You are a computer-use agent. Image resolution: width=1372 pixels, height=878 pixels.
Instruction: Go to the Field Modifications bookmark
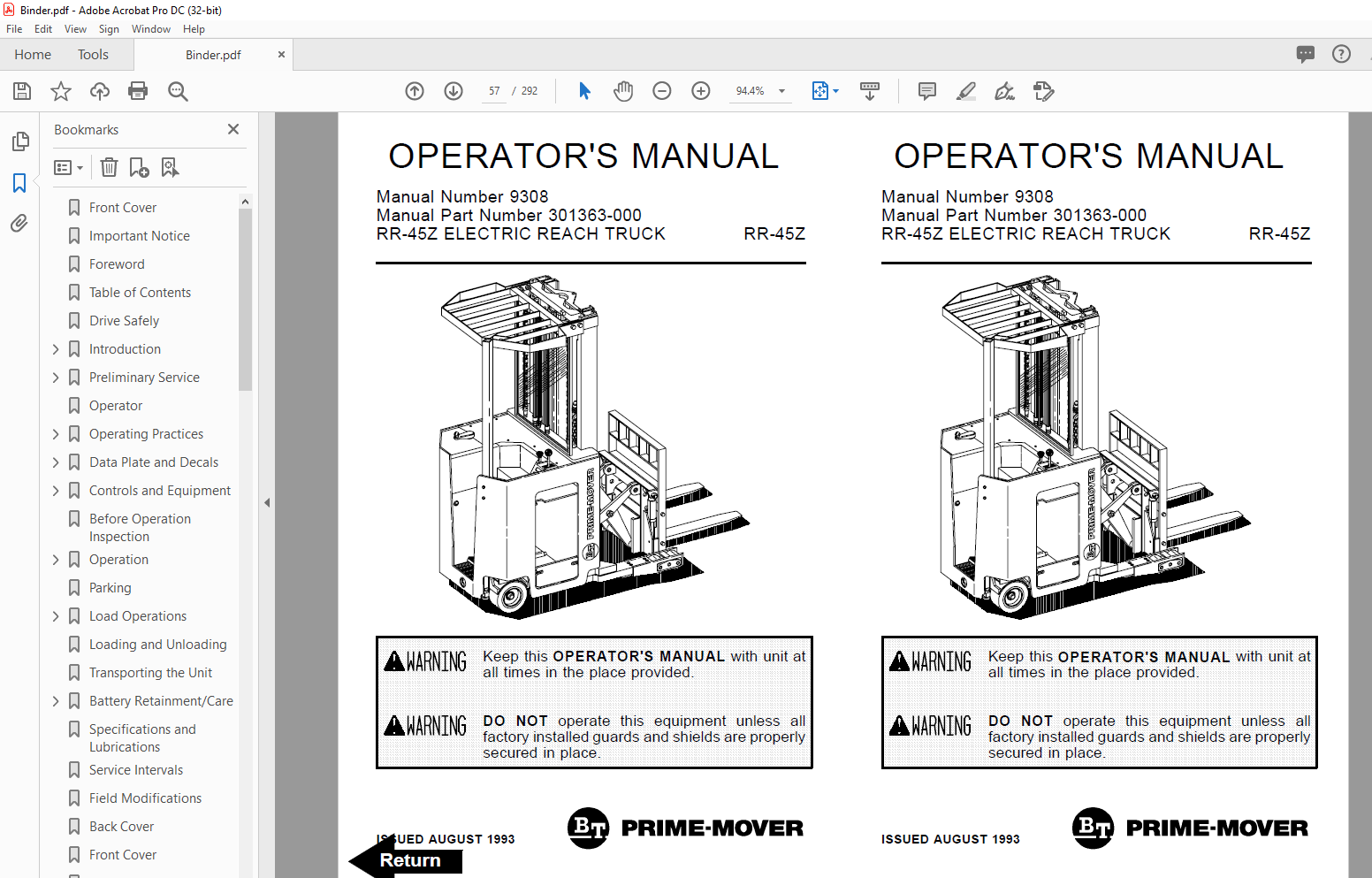pos(145,798)
